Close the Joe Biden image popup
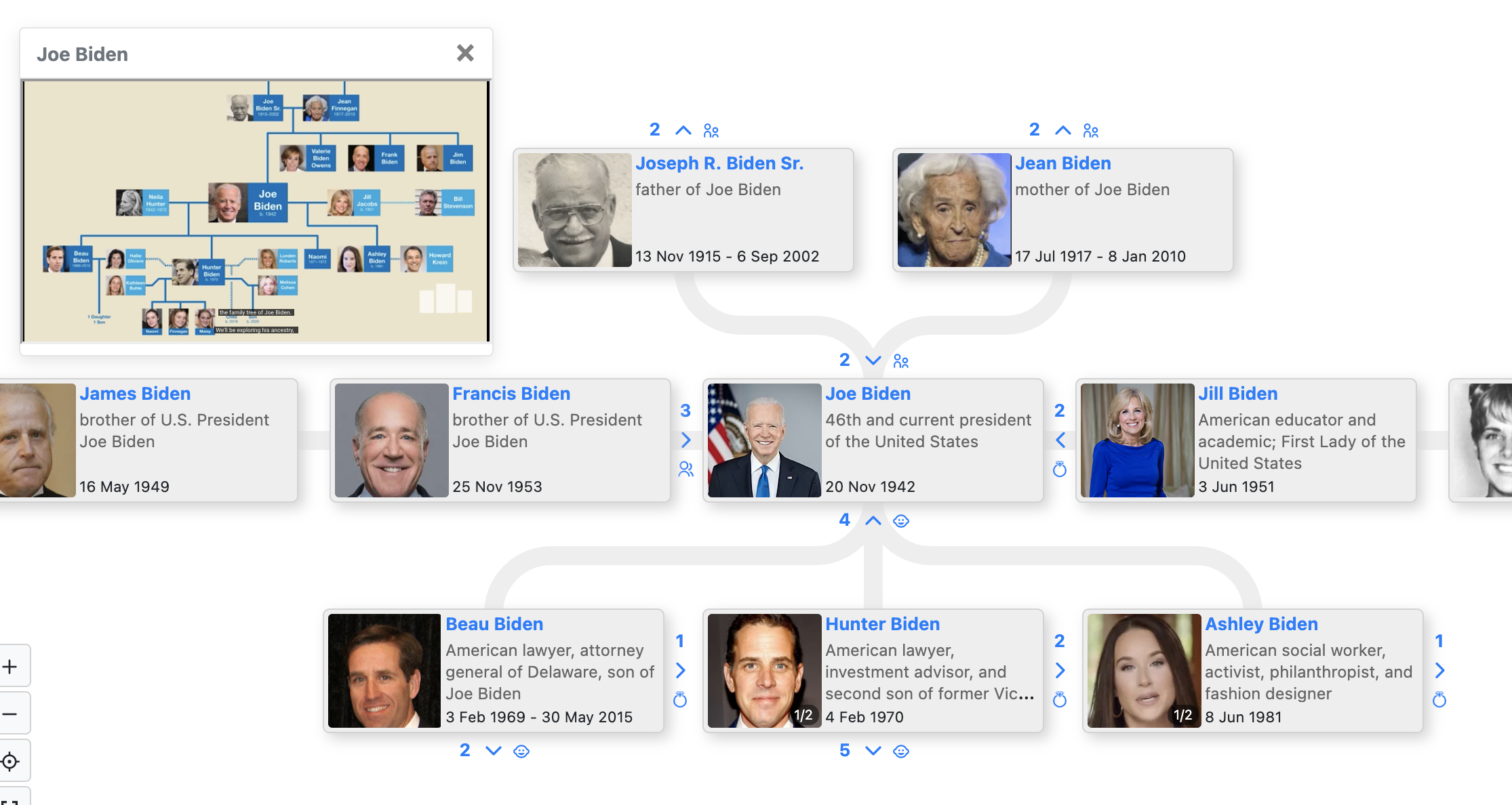The width and height of the screenshot is (1512, 805). (x=465, y=53)
